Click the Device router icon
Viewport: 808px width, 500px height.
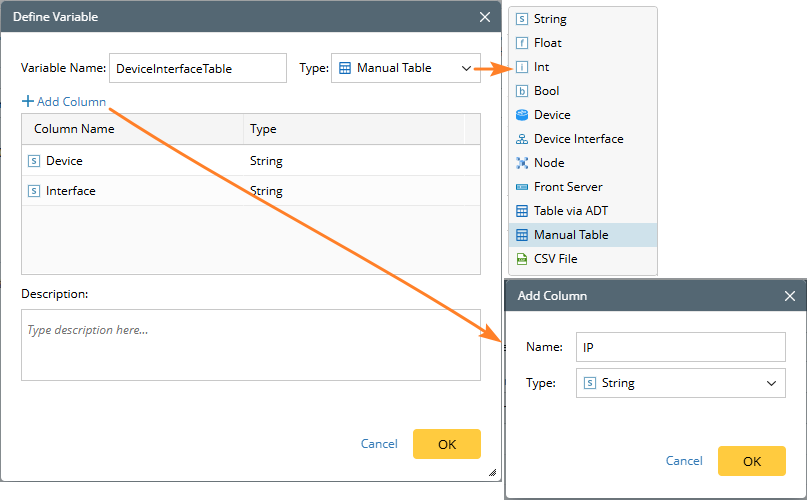click(522, 115)
